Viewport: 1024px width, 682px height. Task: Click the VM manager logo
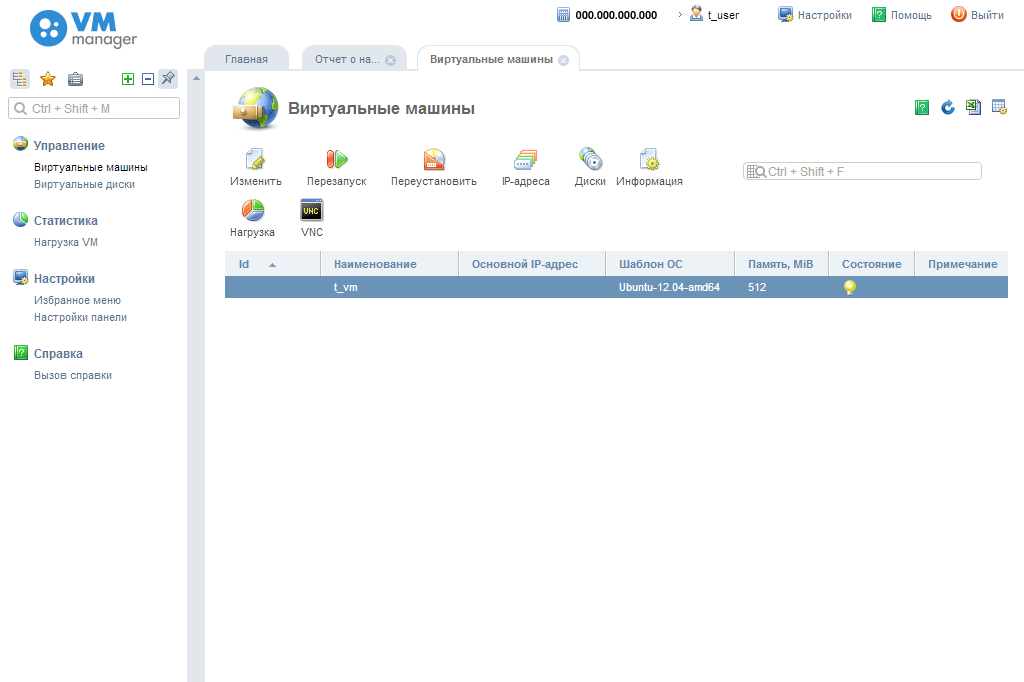tap(84, 29)
